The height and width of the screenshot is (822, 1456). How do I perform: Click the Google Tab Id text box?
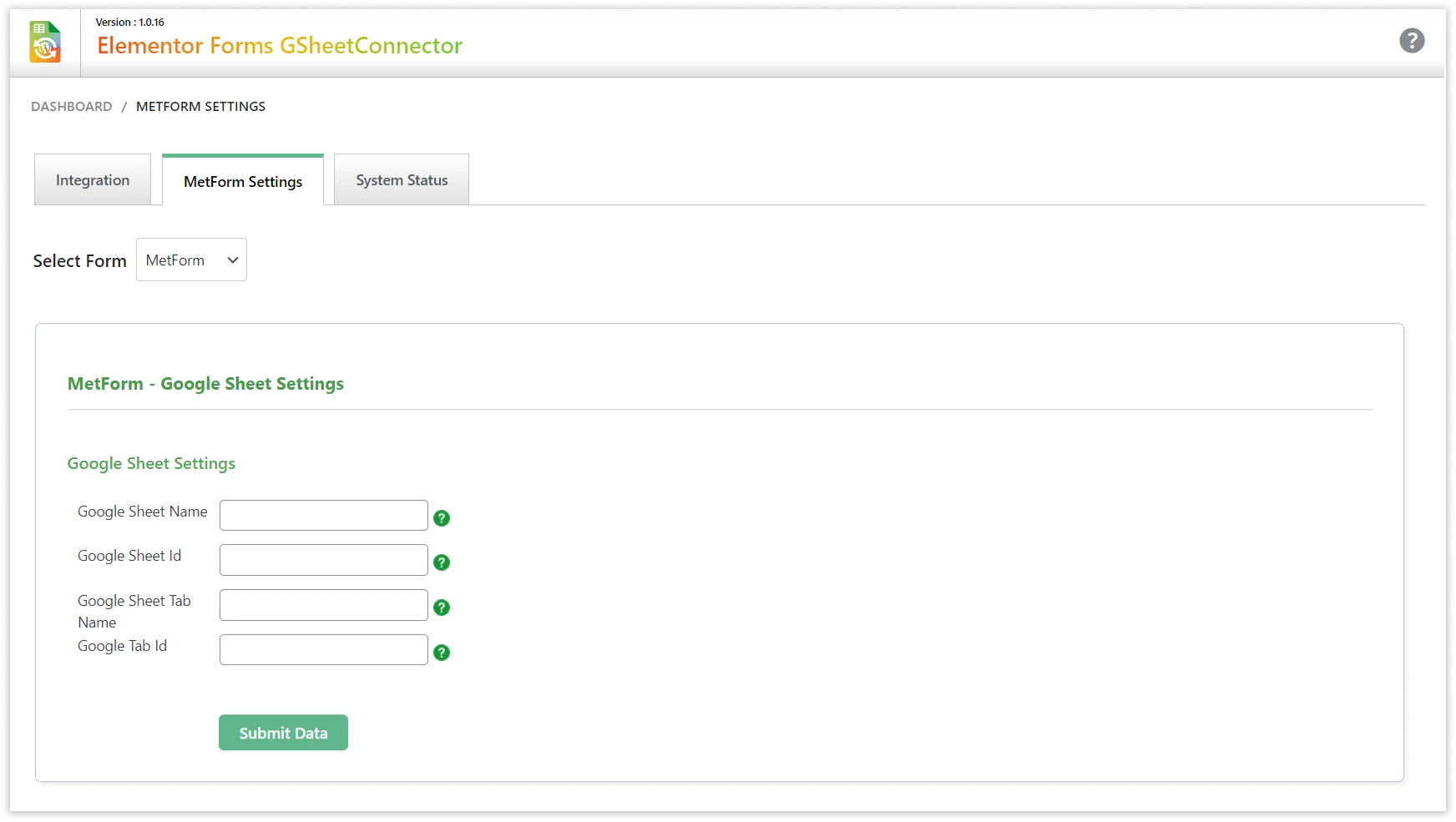(x=324, y=650)
